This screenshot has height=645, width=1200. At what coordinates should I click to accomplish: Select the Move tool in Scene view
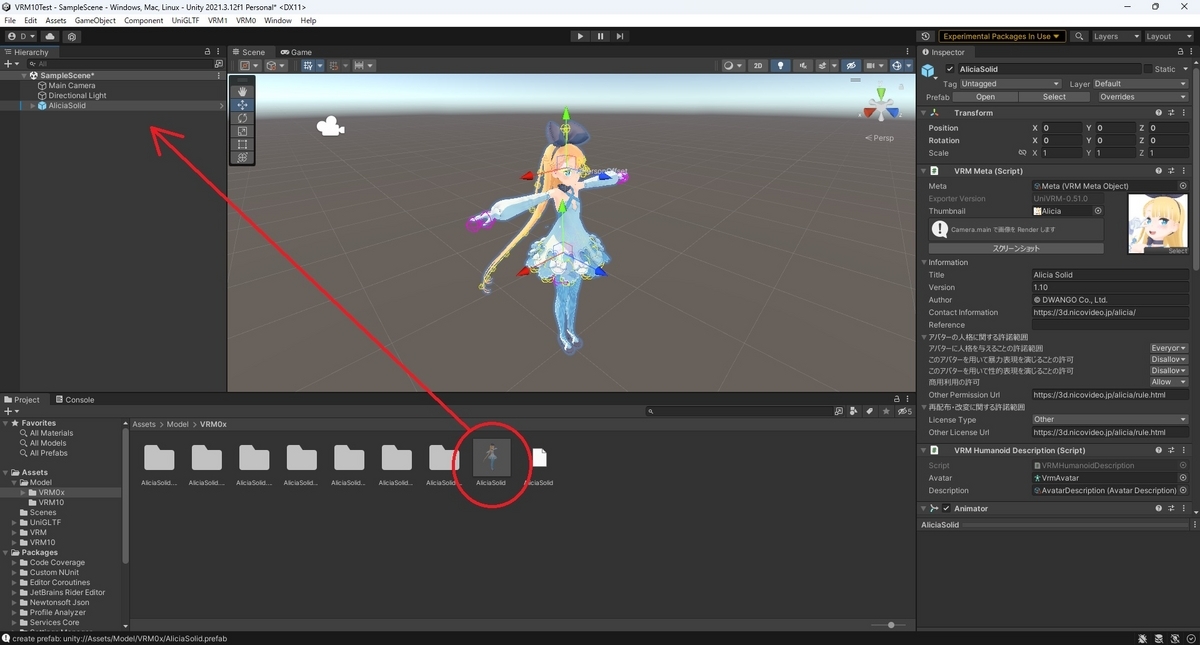tap(242, 104)
